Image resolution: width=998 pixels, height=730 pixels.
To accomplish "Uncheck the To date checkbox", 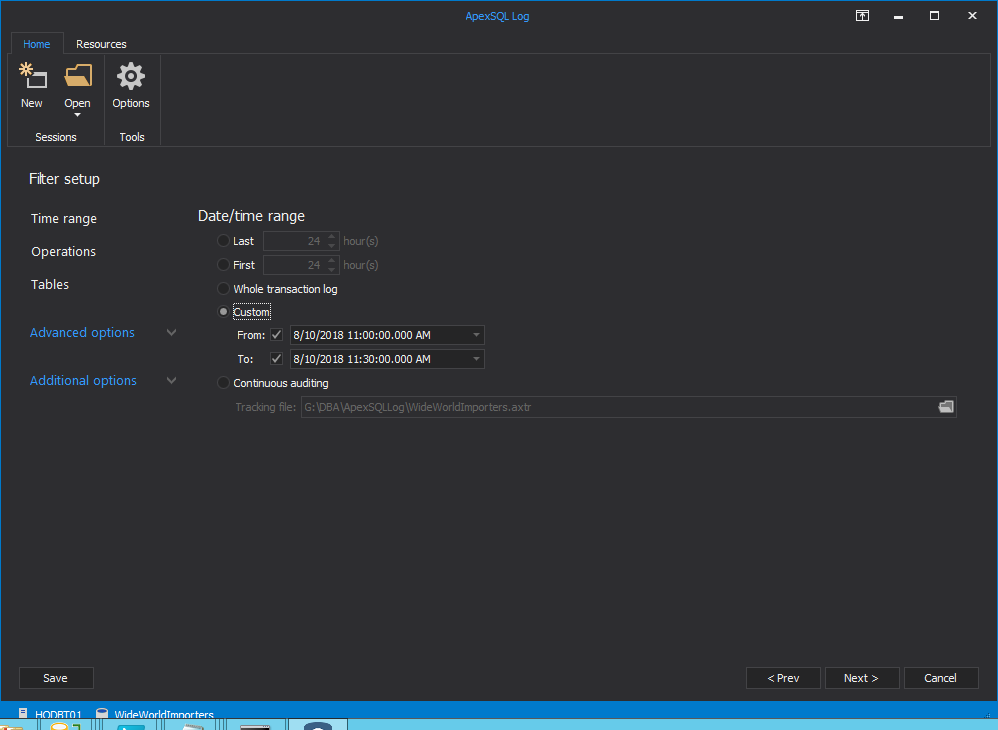I will 276,359.
